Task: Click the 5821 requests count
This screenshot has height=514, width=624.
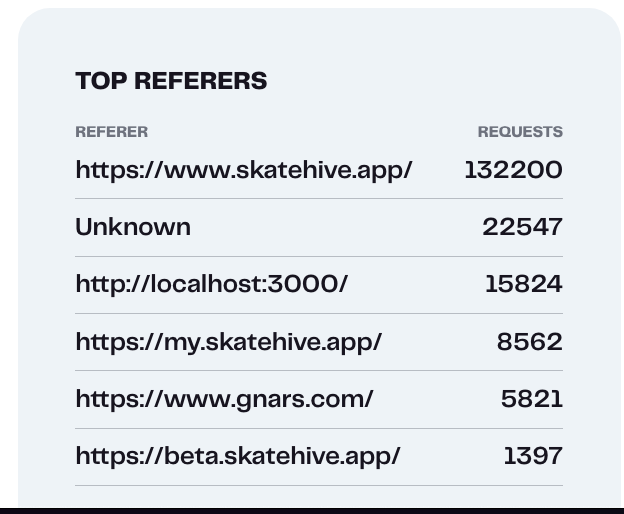Action: pos(531,399)
